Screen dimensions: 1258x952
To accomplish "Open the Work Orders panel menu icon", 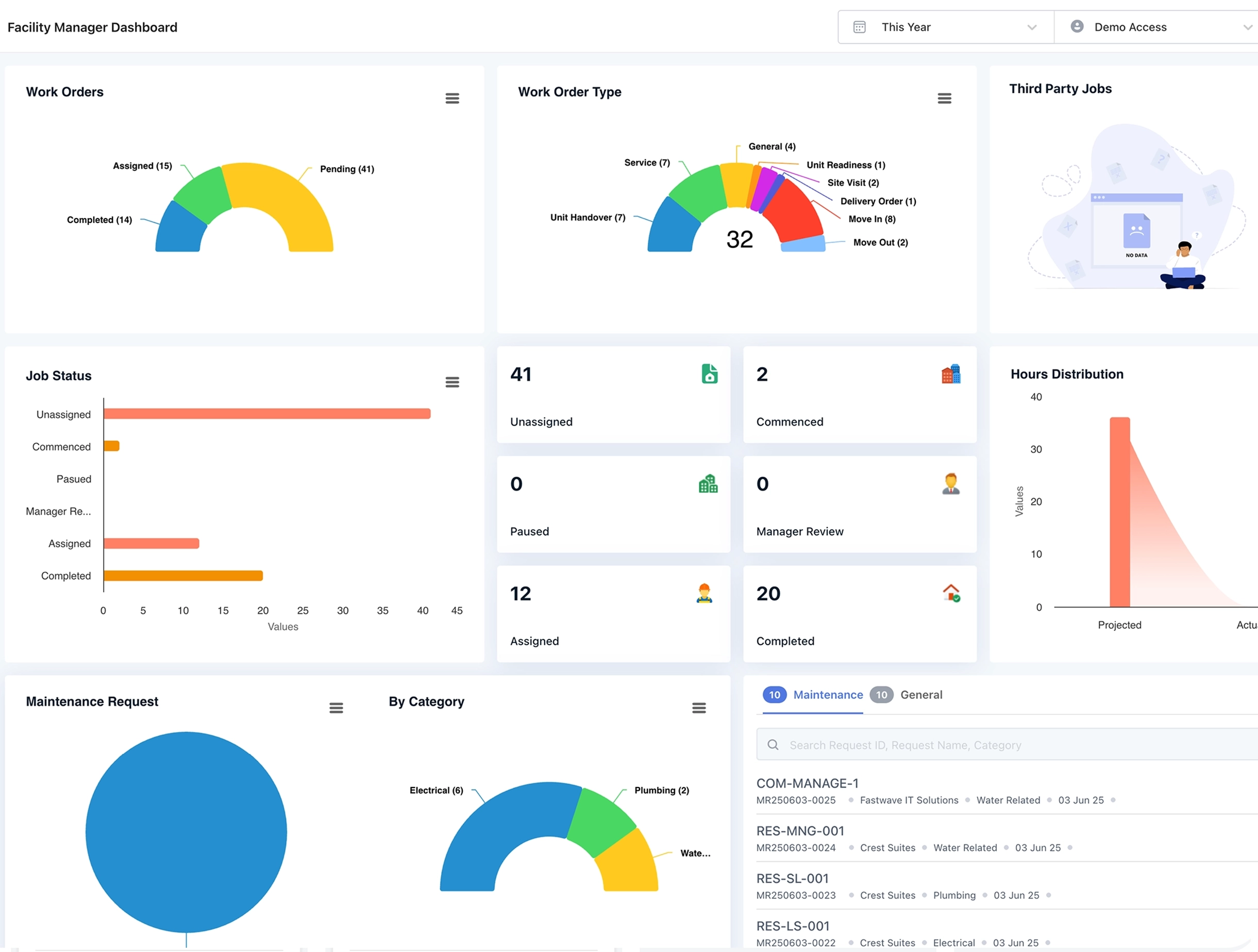I will pyautogui.click(x=452, y=98).
